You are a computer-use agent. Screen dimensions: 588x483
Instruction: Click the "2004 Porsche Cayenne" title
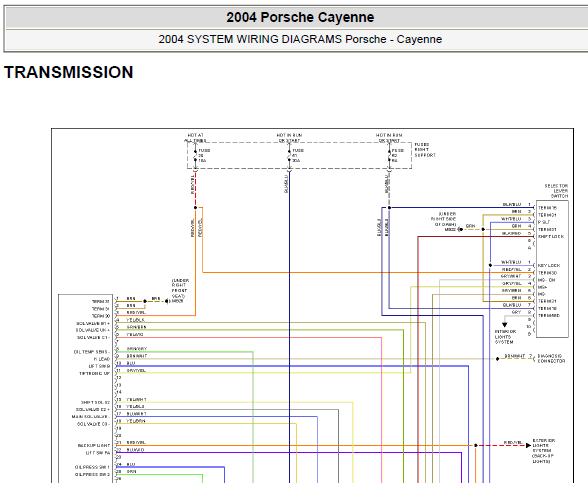pyautogui.click(x=300, y=17)
